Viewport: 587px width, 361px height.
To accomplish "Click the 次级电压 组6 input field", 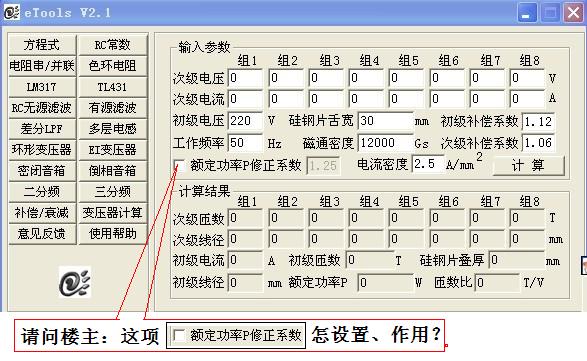I will click(447, 78).
